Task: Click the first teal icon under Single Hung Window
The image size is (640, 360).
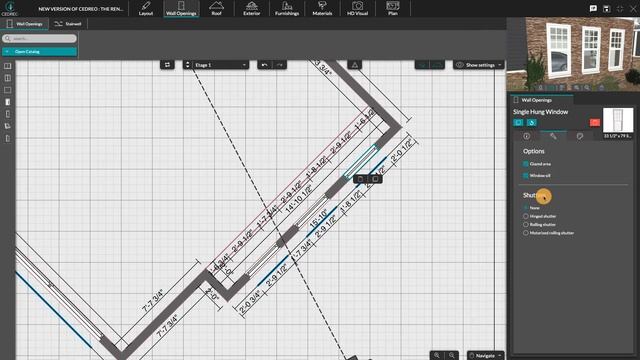Action: pos(518,122)
